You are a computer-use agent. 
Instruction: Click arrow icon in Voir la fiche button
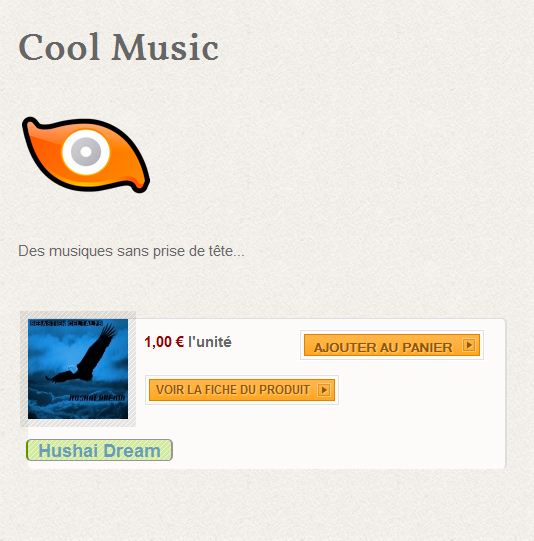point(324,390)
